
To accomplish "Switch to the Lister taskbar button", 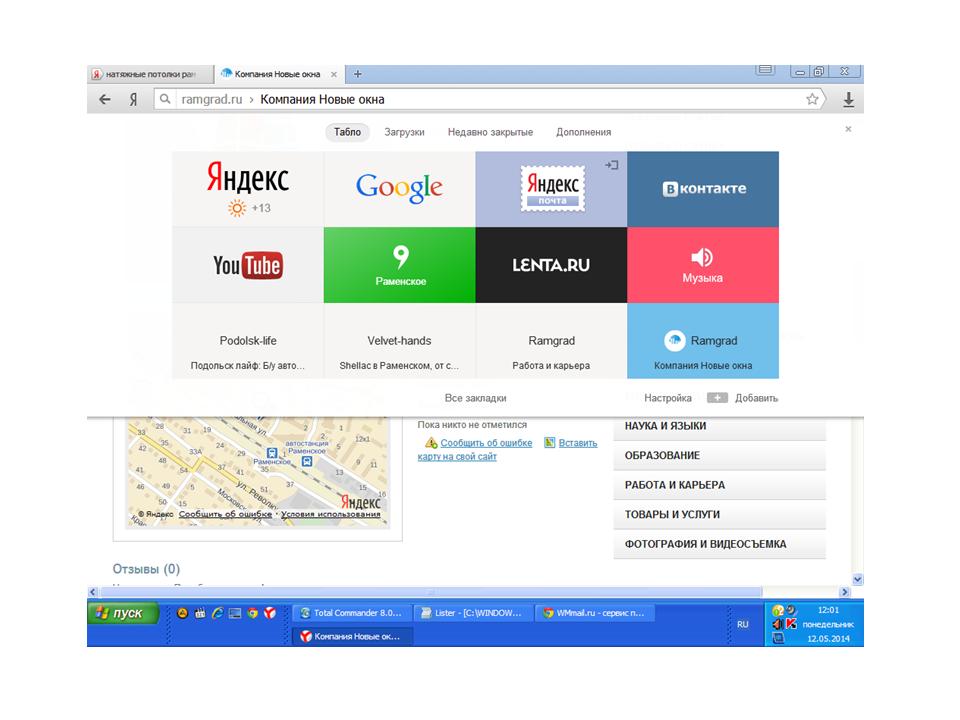I will pos(472,613).
